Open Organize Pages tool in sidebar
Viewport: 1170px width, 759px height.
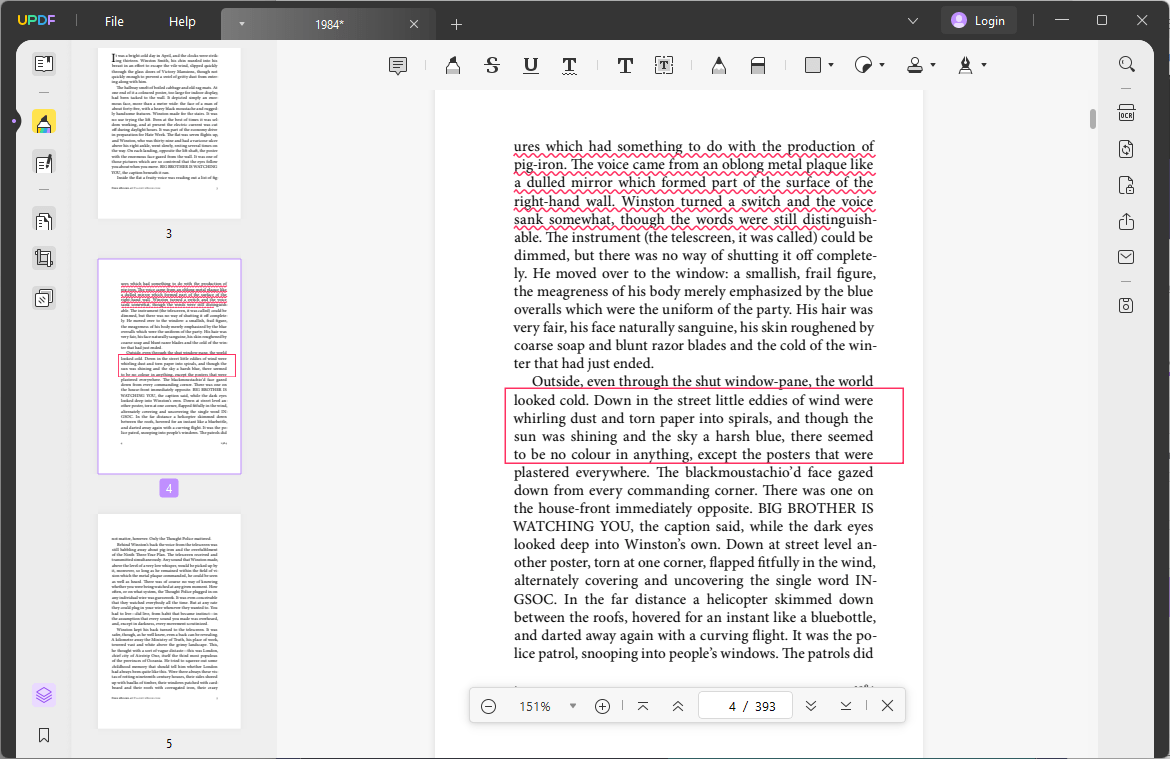click(x=44, y=221)
